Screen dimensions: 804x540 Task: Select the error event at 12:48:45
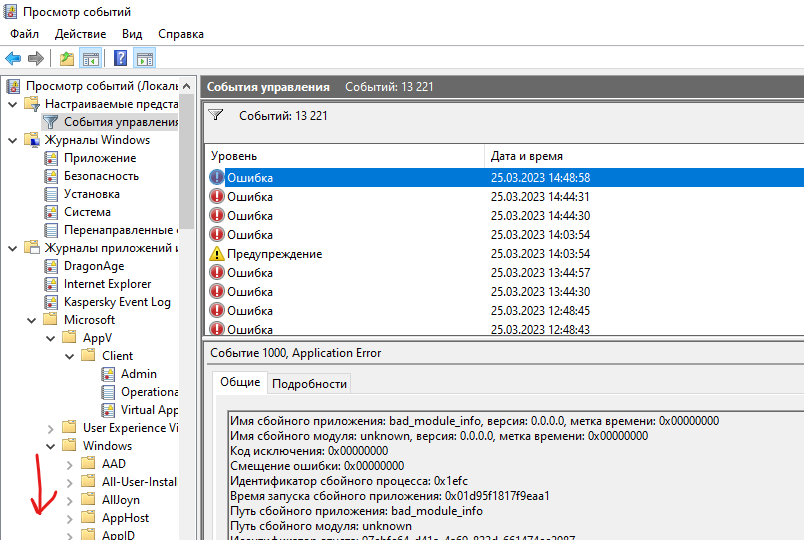[505, 310]
